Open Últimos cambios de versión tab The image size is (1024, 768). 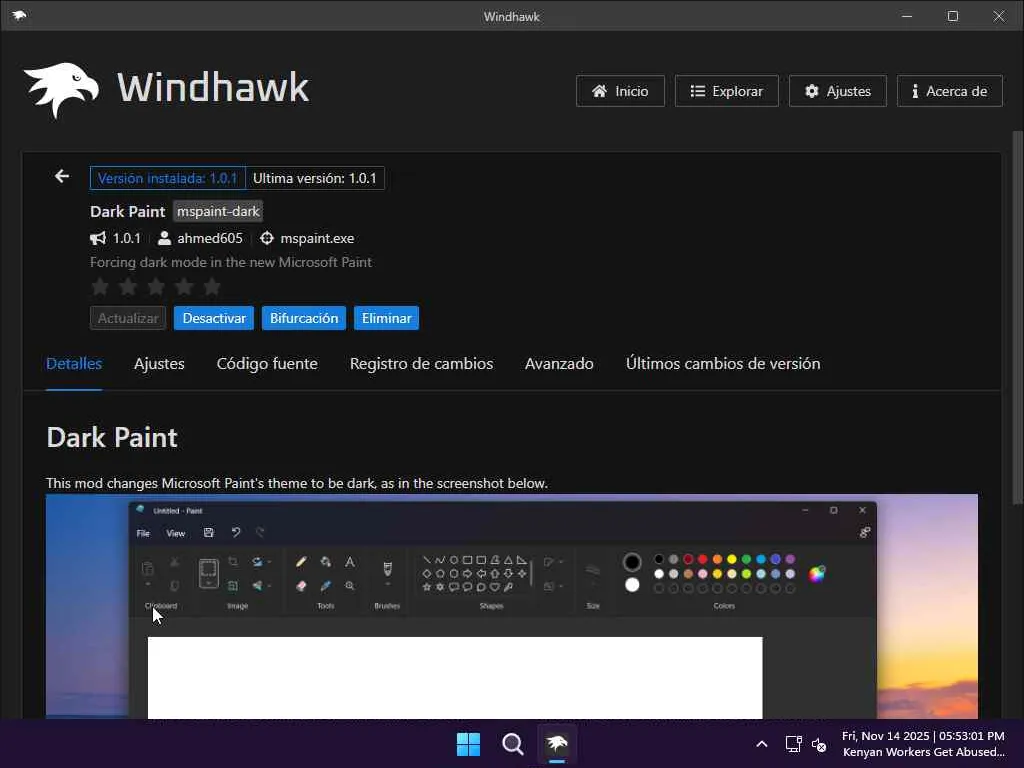pyautogui.click(x=723, y=364)
